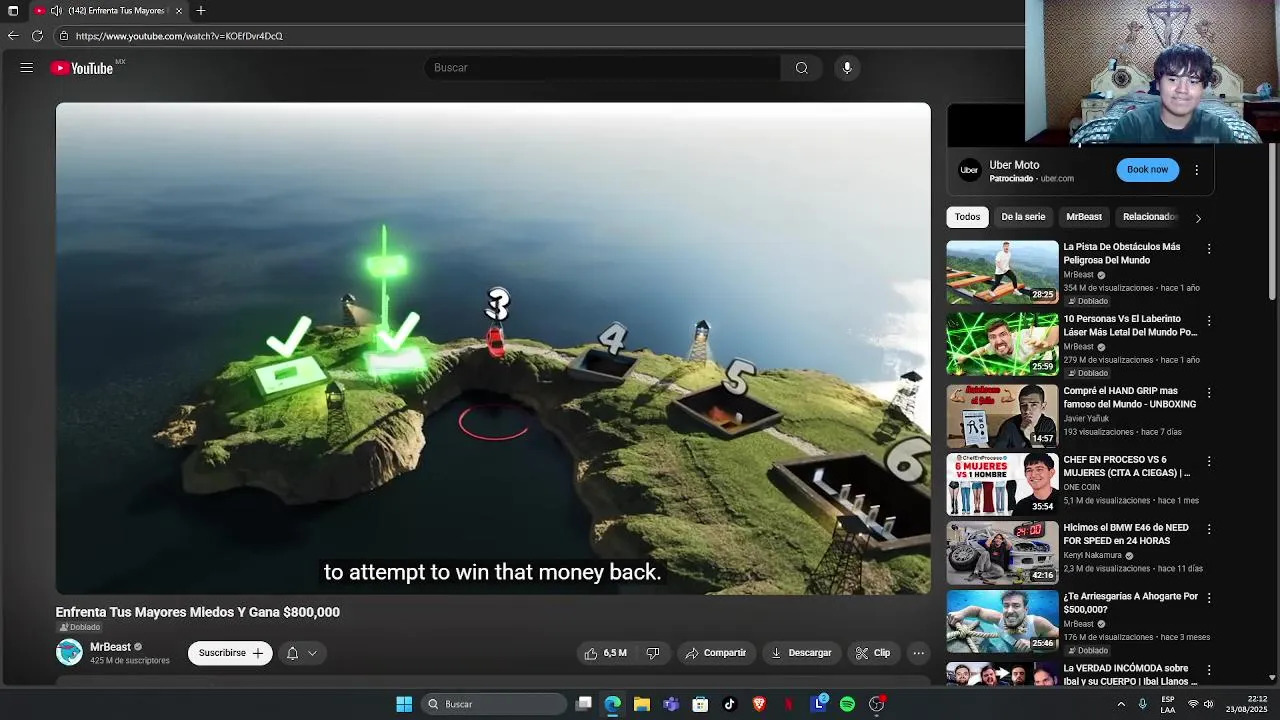Open La Pista De Obstáculos thumbnail

pos(1002,272)
